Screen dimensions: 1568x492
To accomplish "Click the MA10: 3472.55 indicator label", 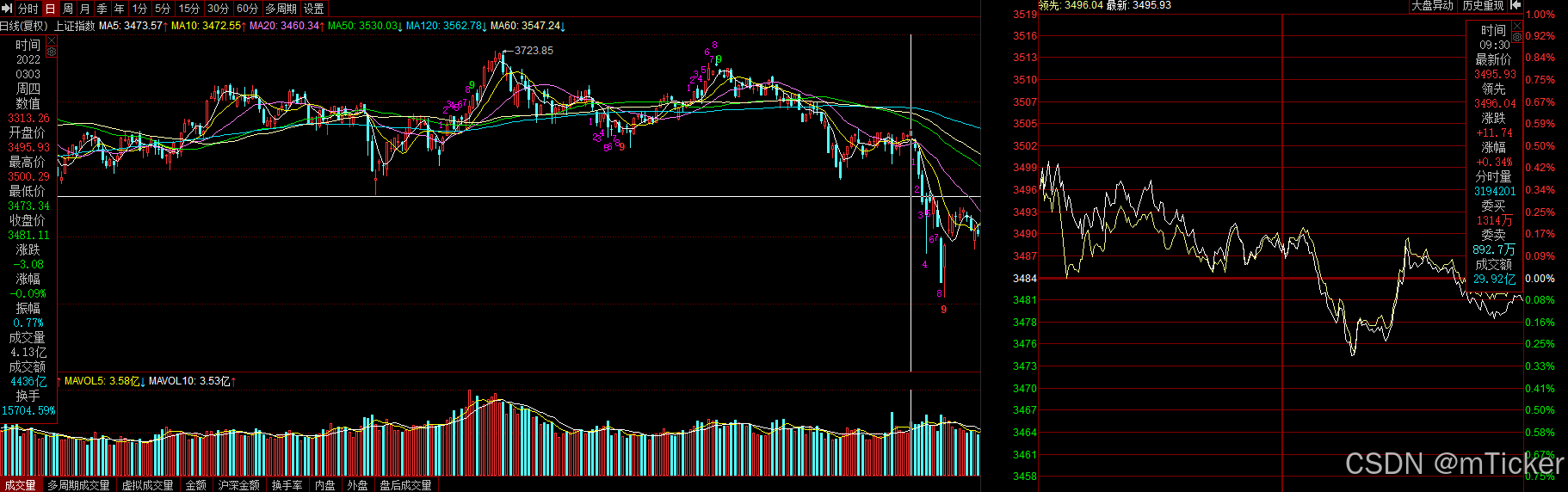I will pos(207,26).
